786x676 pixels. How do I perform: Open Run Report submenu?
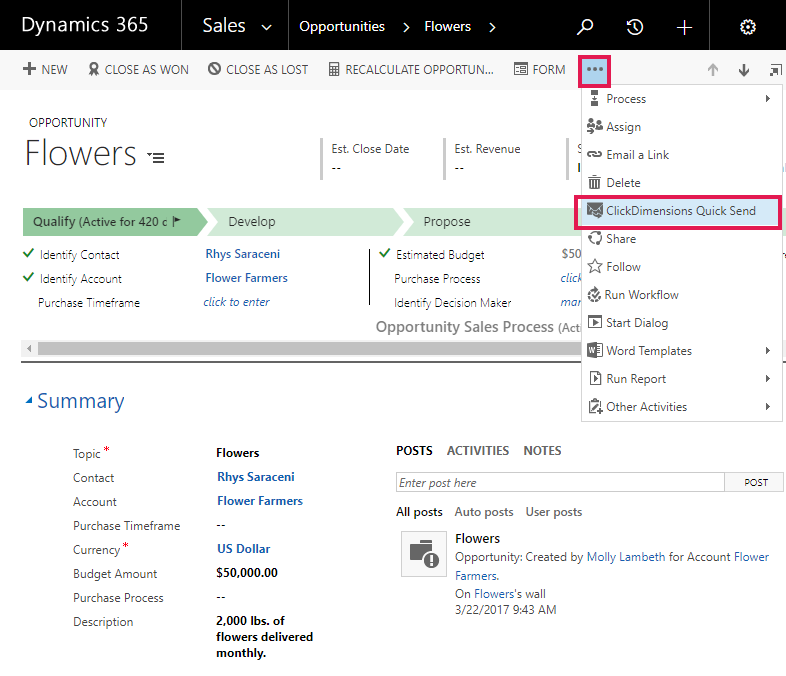[681, 379]
